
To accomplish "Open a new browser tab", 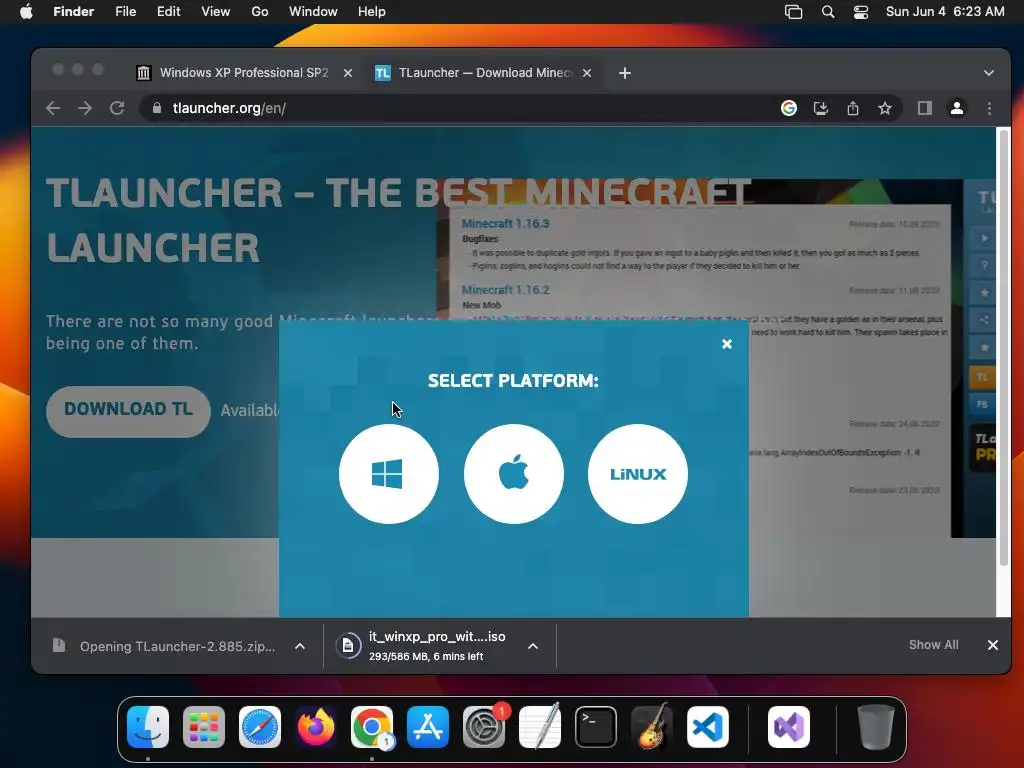I will pos(625,73).
